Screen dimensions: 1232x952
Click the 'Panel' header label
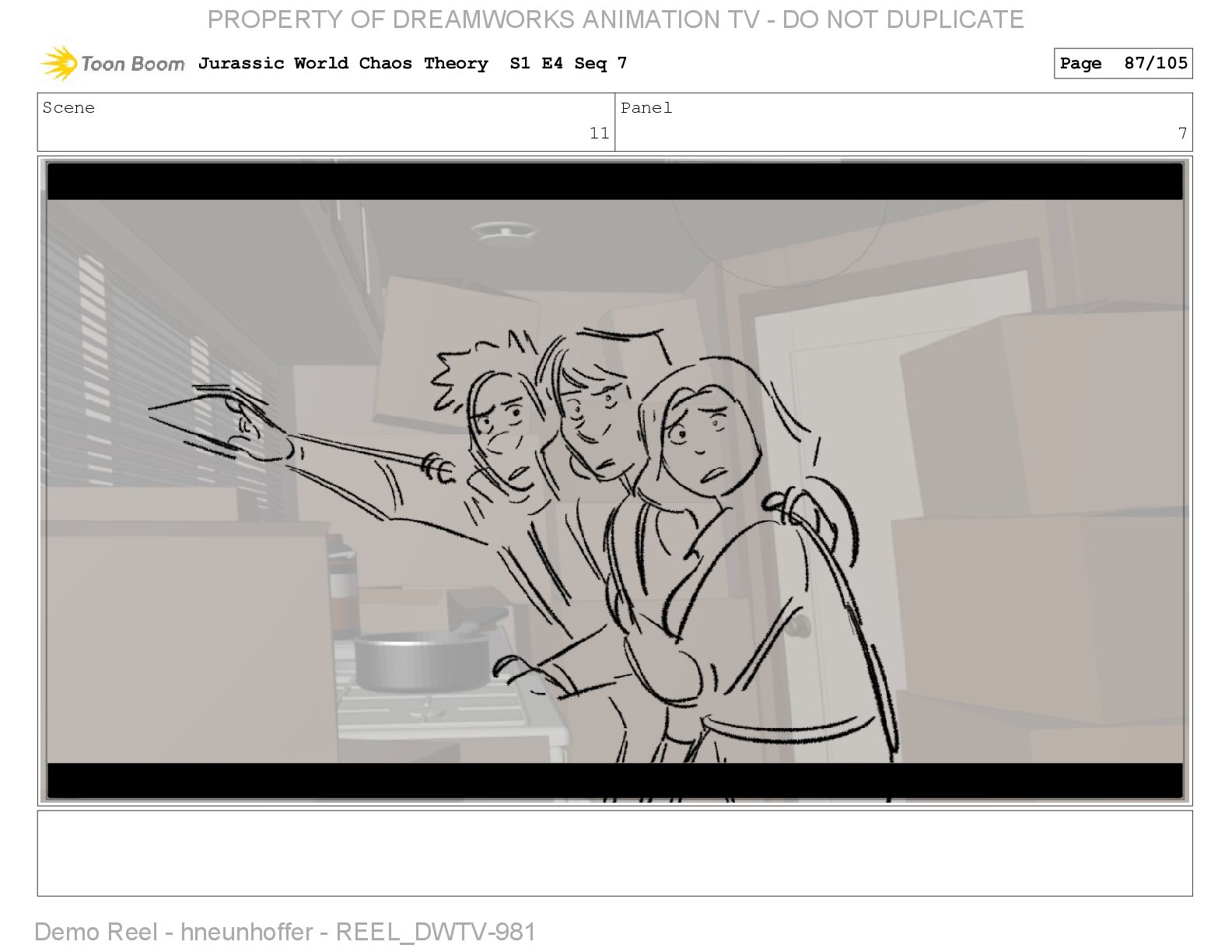tap(646, 107)
